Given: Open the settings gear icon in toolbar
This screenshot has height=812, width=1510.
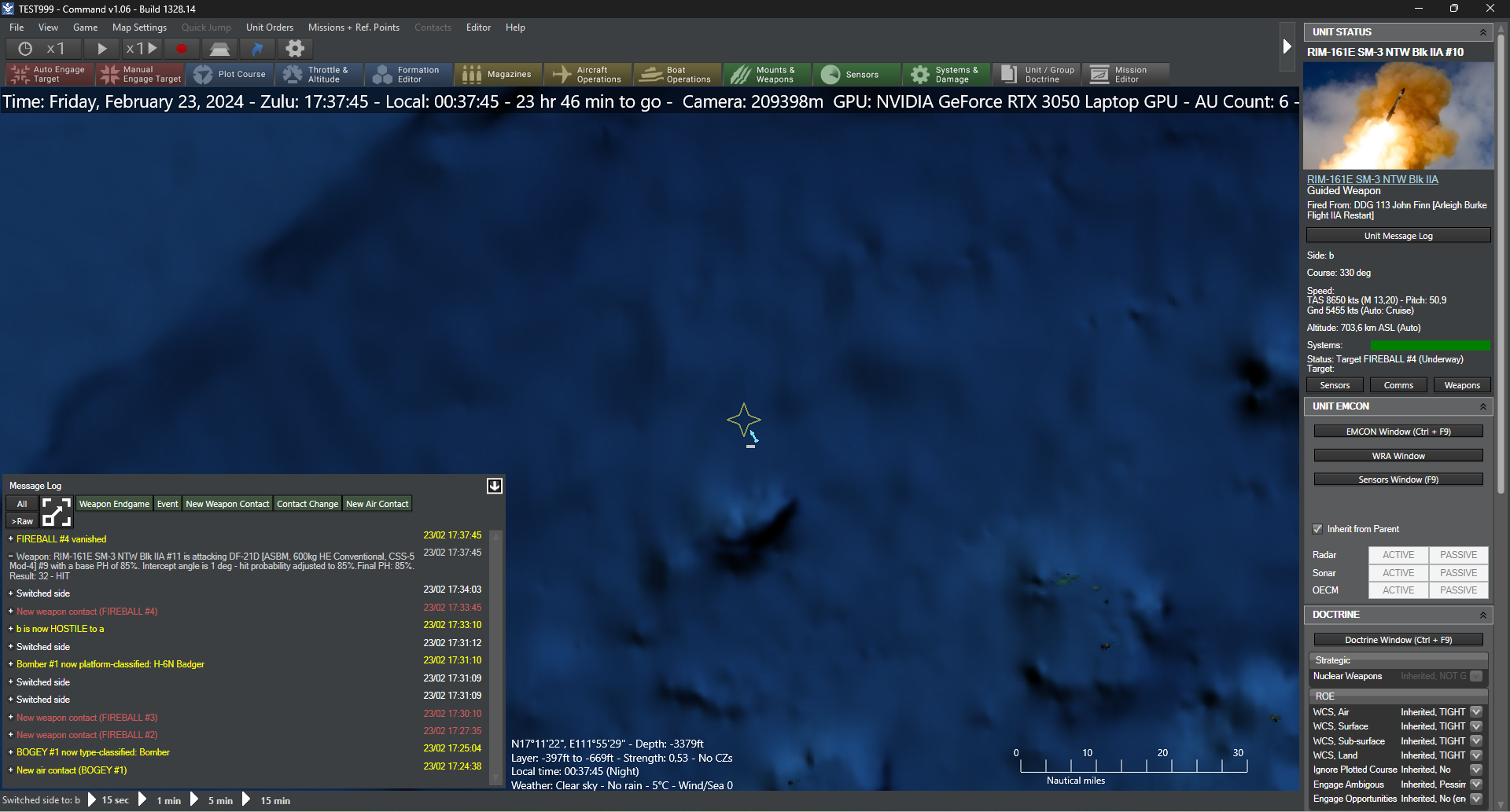Looking at the screenshot, I should tap(295, 49).
